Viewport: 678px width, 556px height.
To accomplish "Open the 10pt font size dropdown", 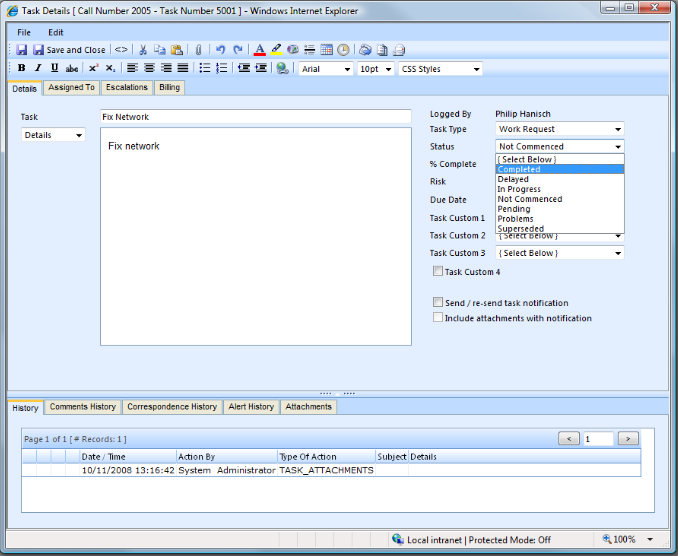I will pos(375,69).
